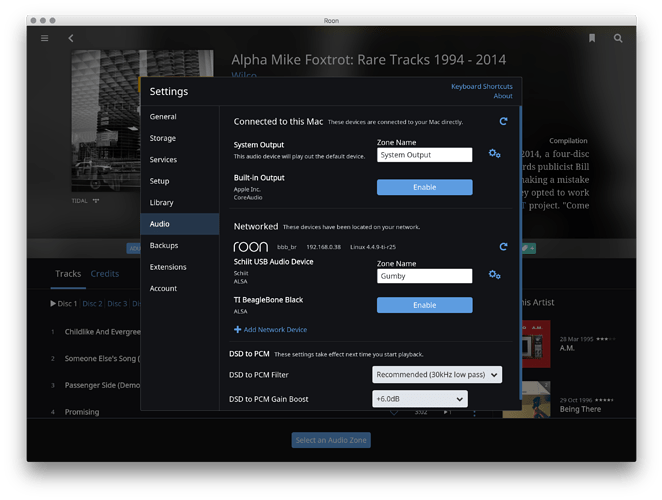Open the Backups settings section
This screenshot has height=500, width=662.
180,245
